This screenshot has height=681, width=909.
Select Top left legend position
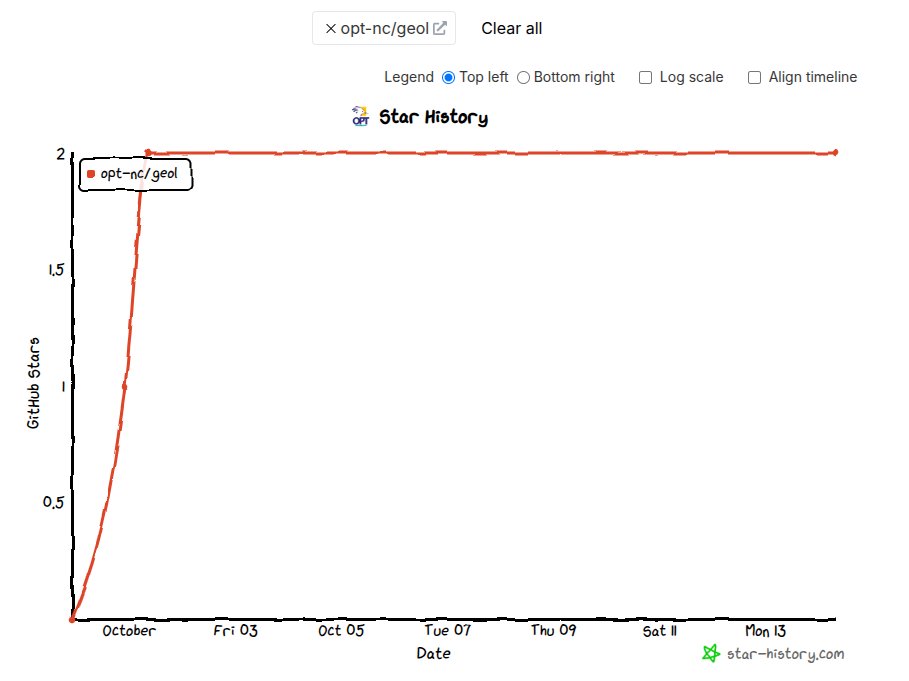(449, 78)
